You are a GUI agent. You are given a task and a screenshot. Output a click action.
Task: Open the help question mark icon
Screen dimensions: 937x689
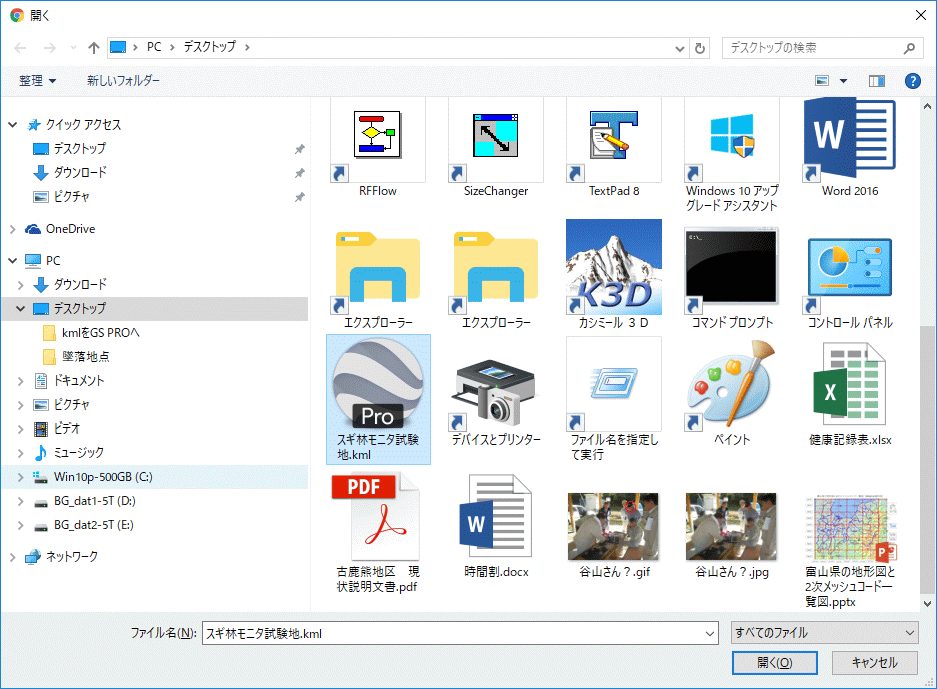tap(912, 81)
